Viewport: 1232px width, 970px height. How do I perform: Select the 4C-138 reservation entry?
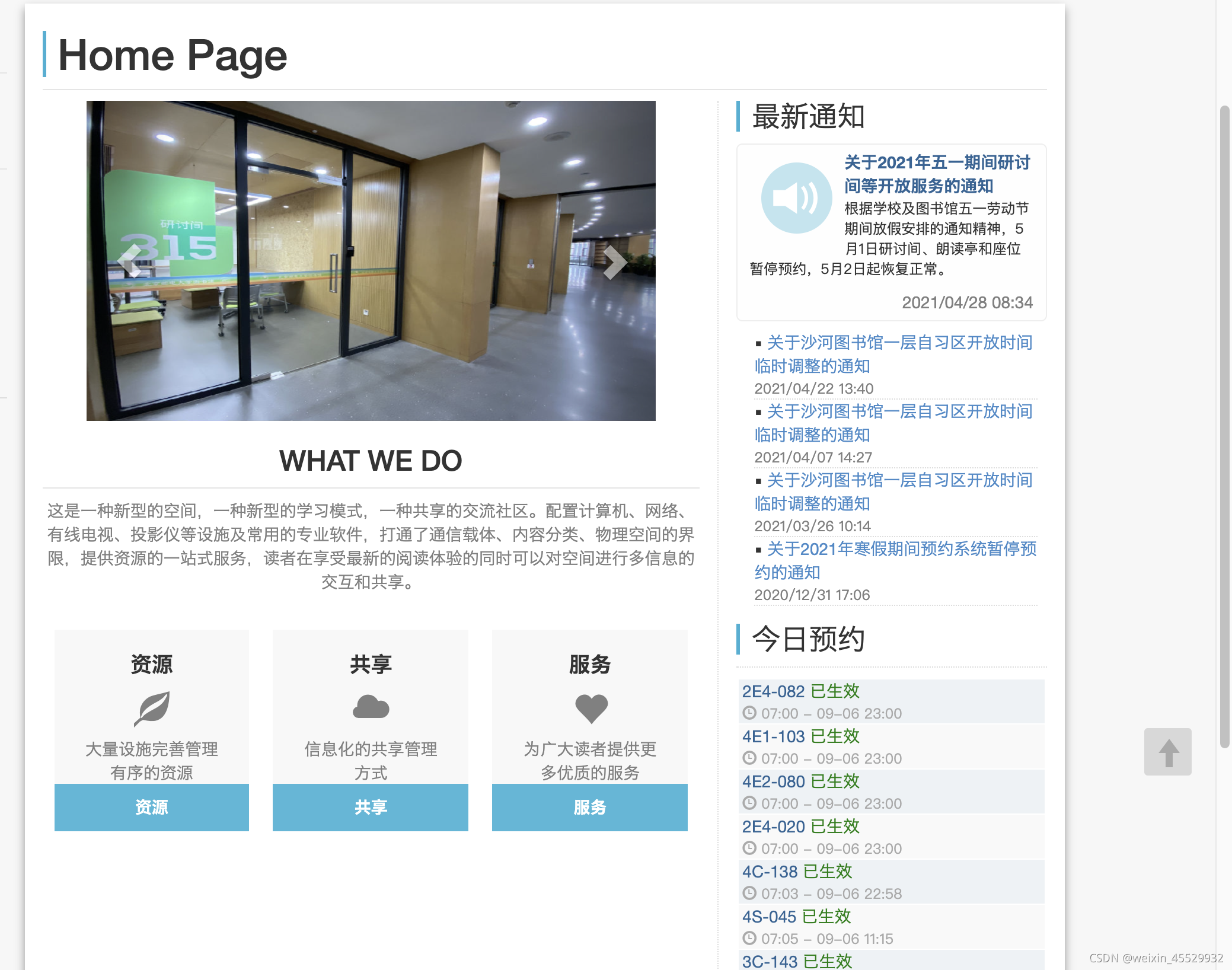point(770,872)
